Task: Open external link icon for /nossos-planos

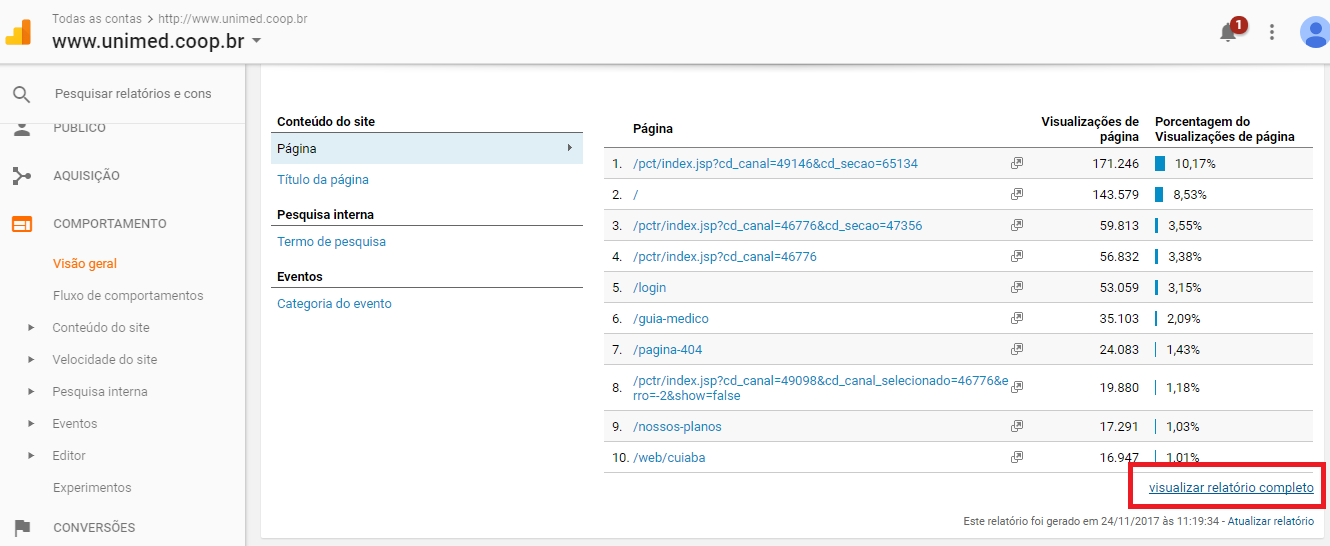Action: pos(1017,426)
